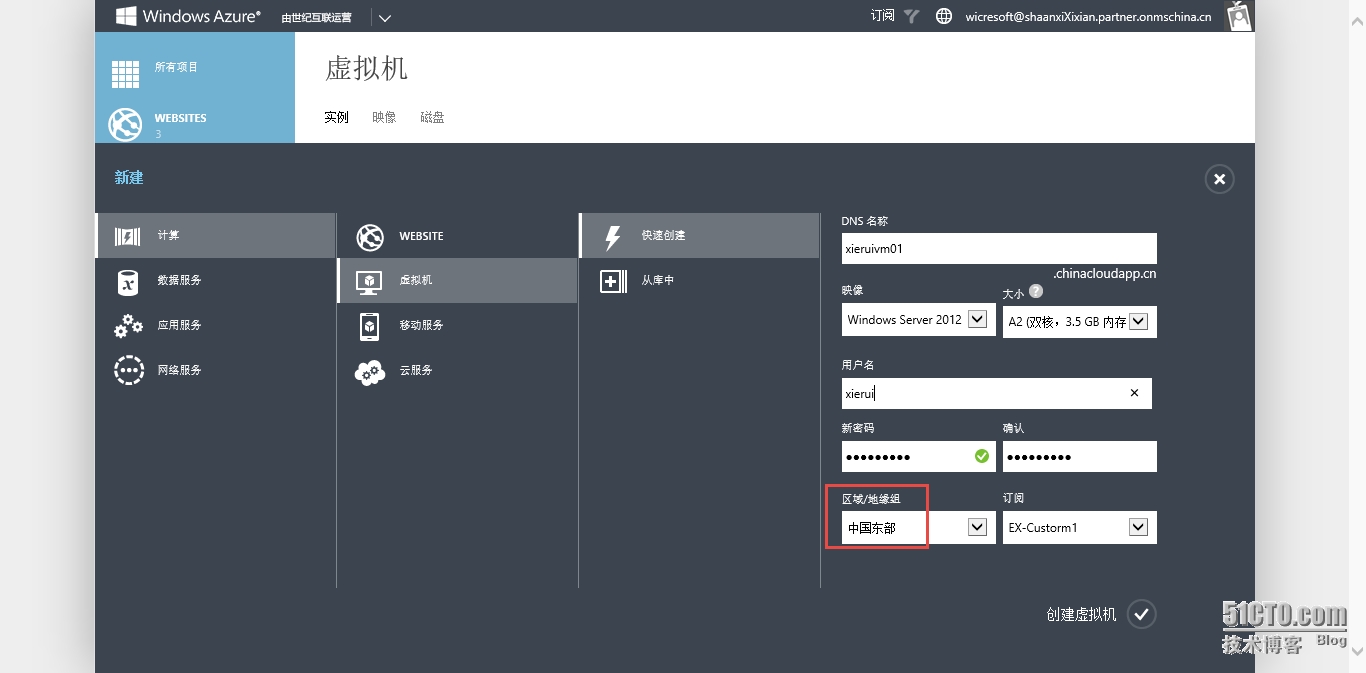
Task: Open 所有项目 grid icon in sidebar
Action: [x=125, y=74]
